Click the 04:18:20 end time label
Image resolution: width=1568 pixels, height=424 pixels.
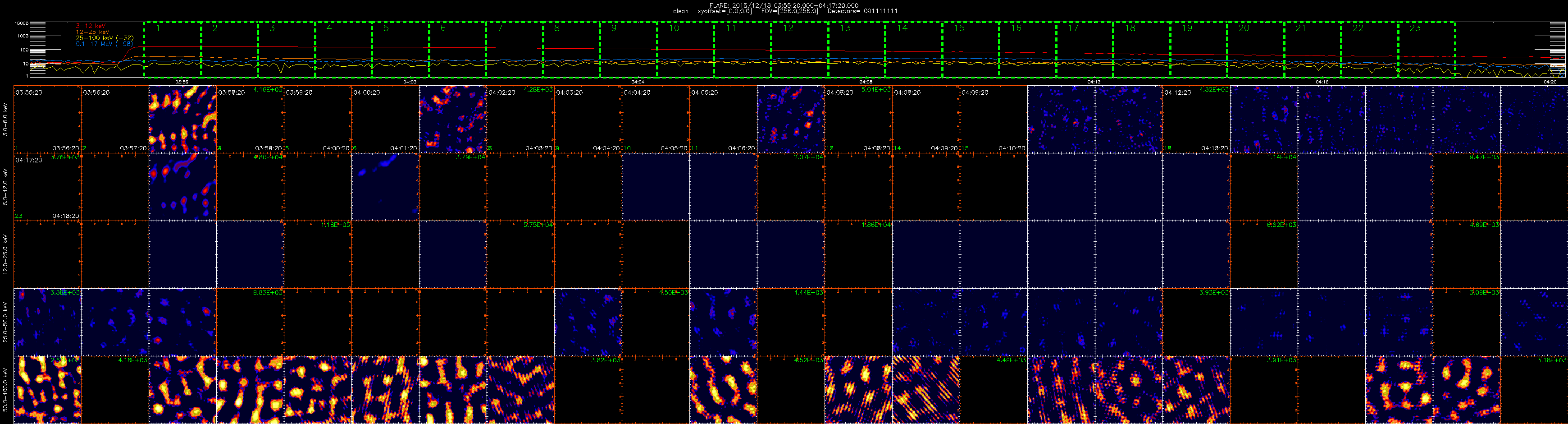point(66,216)
